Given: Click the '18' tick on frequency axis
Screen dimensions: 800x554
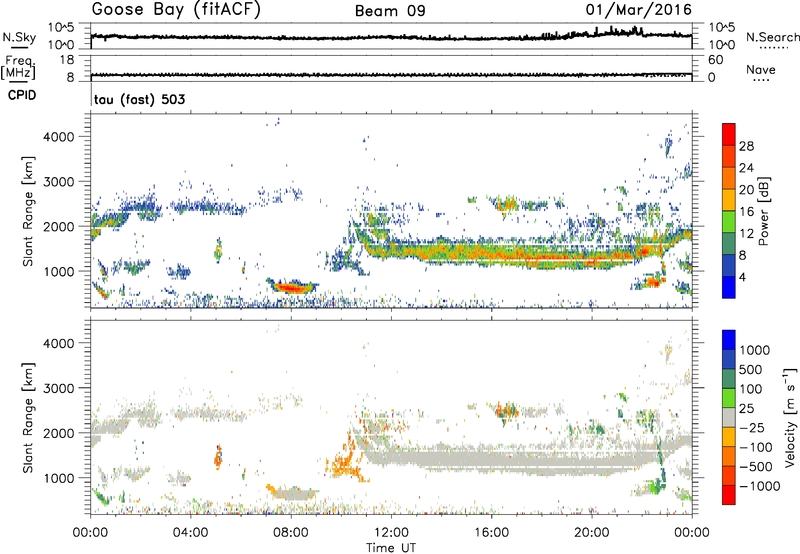Looking at the screenshot, I should [67, 60].
